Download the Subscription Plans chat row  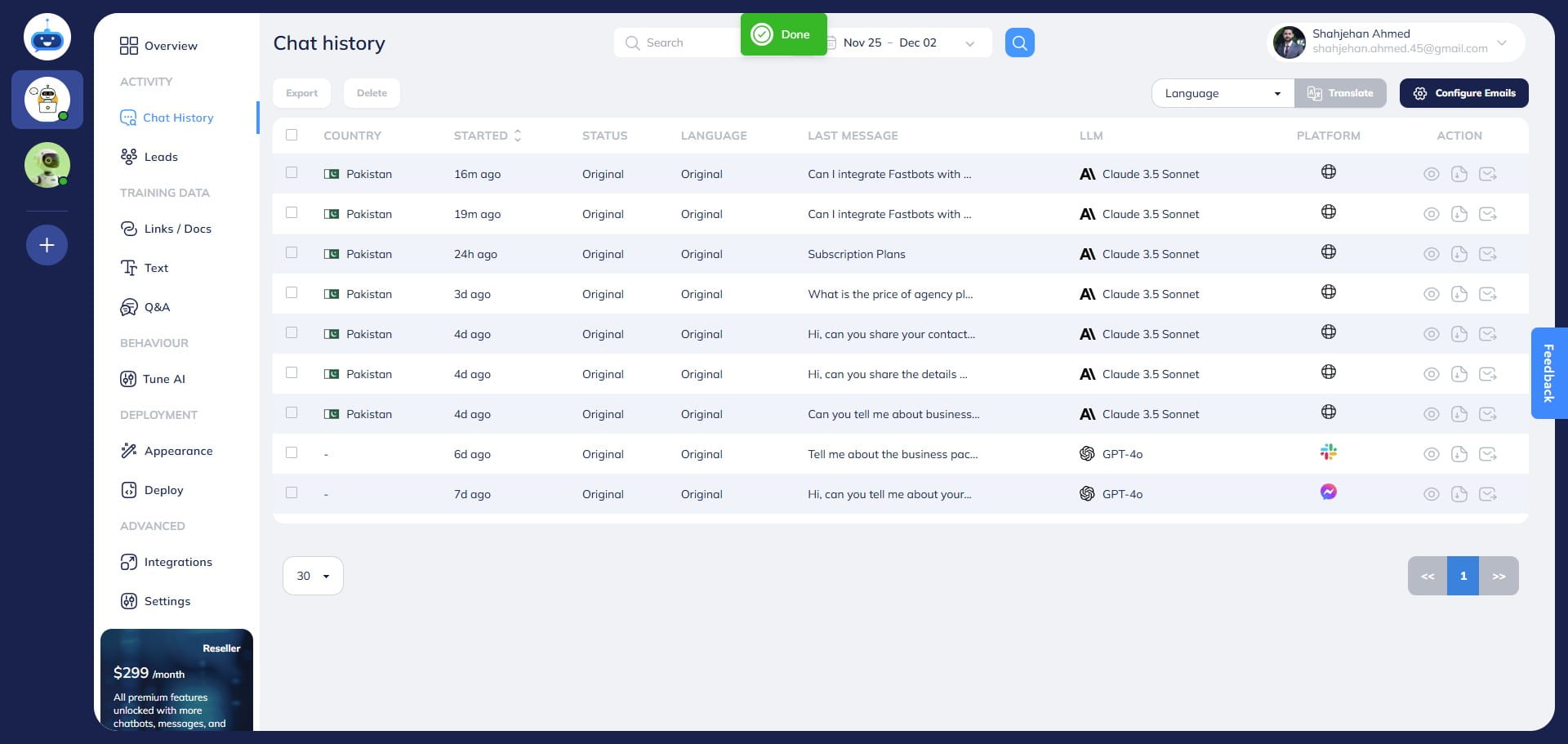pos(1459,254)
